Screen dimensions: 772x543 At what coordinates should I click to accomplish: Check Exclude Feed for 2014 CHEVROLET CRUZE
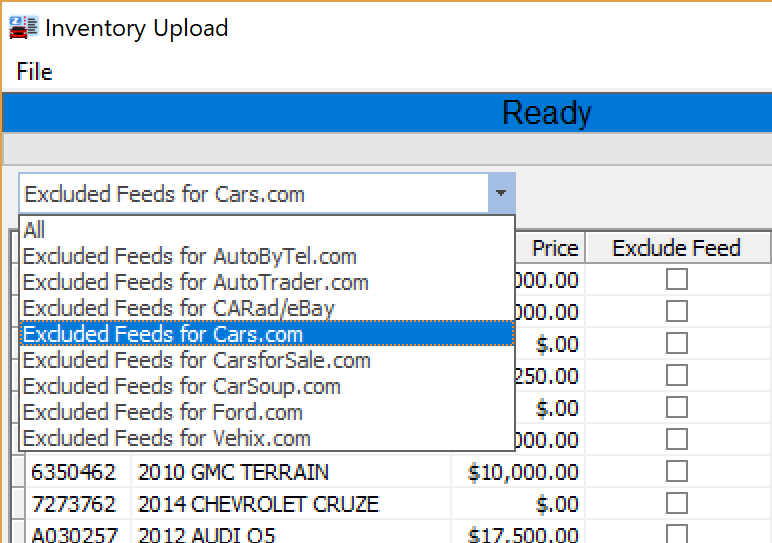677,503
